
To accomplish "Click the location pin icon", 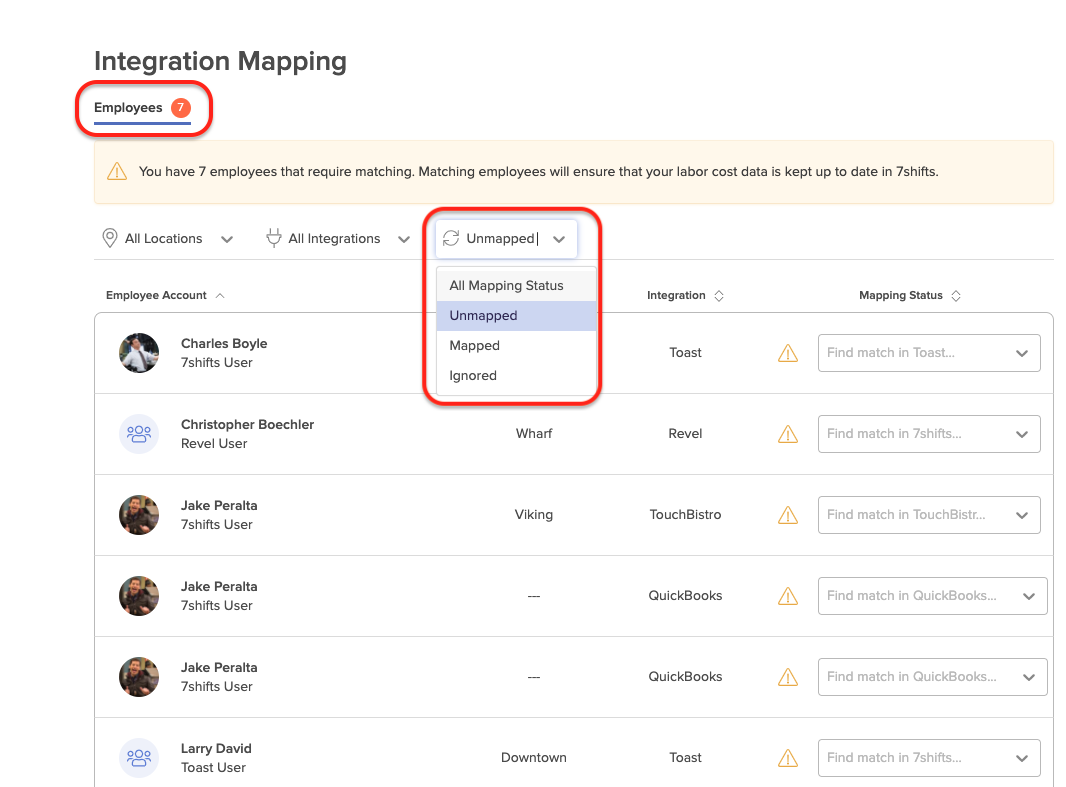I will click(110, 239).
